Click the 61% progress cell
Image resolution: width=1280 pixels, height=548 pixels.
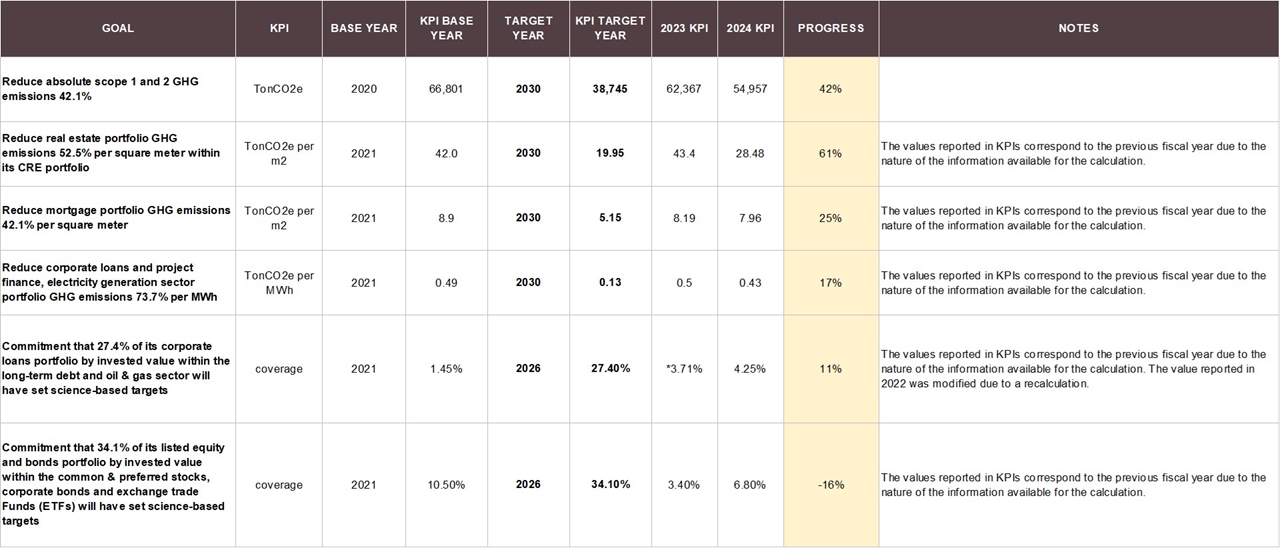tap(830, 154)
